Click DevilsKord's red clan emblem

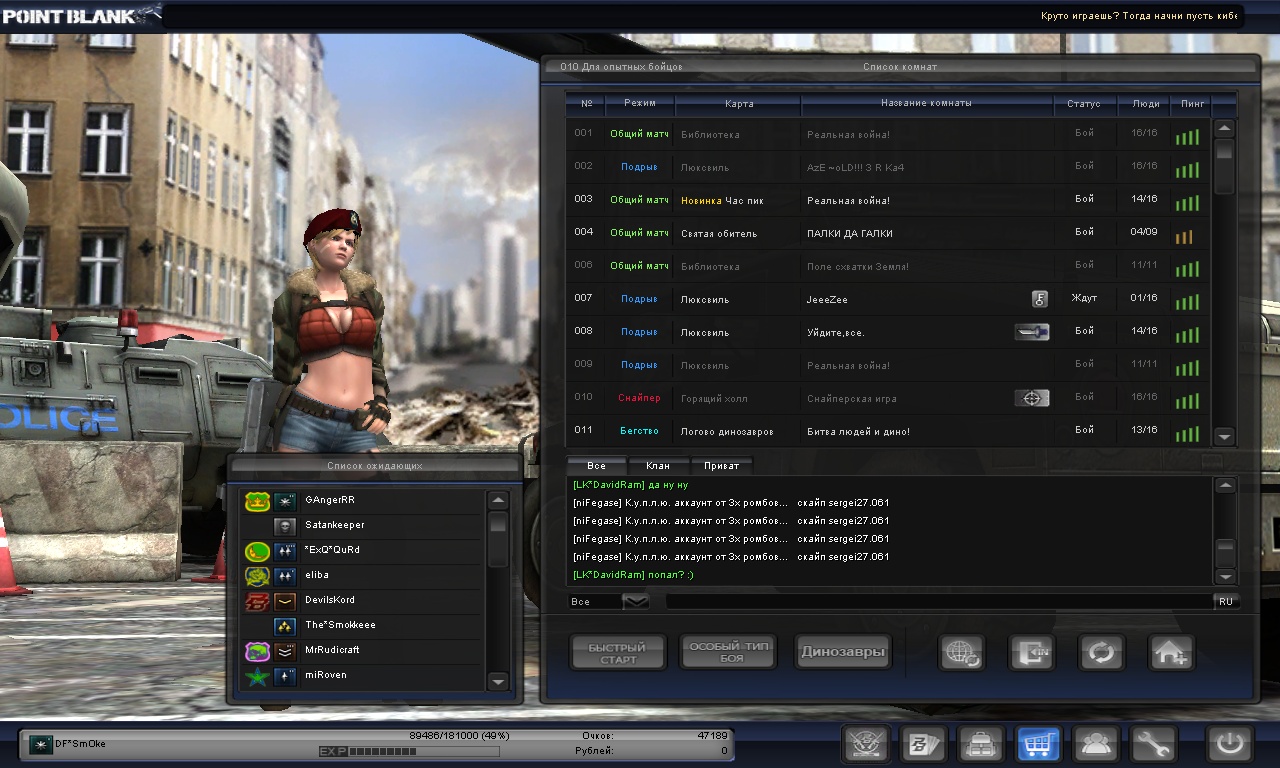point(257,600)
